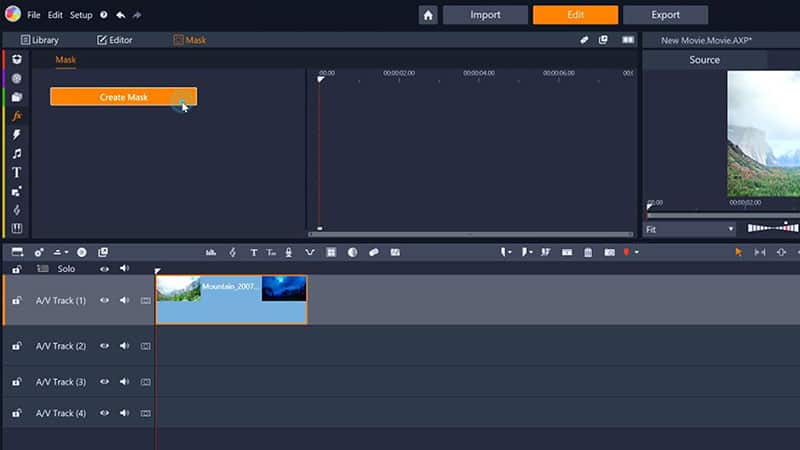The image size is (800, 450).
Task: Toggle the lock on A/V Track (3)
Action: click(17, 382)
